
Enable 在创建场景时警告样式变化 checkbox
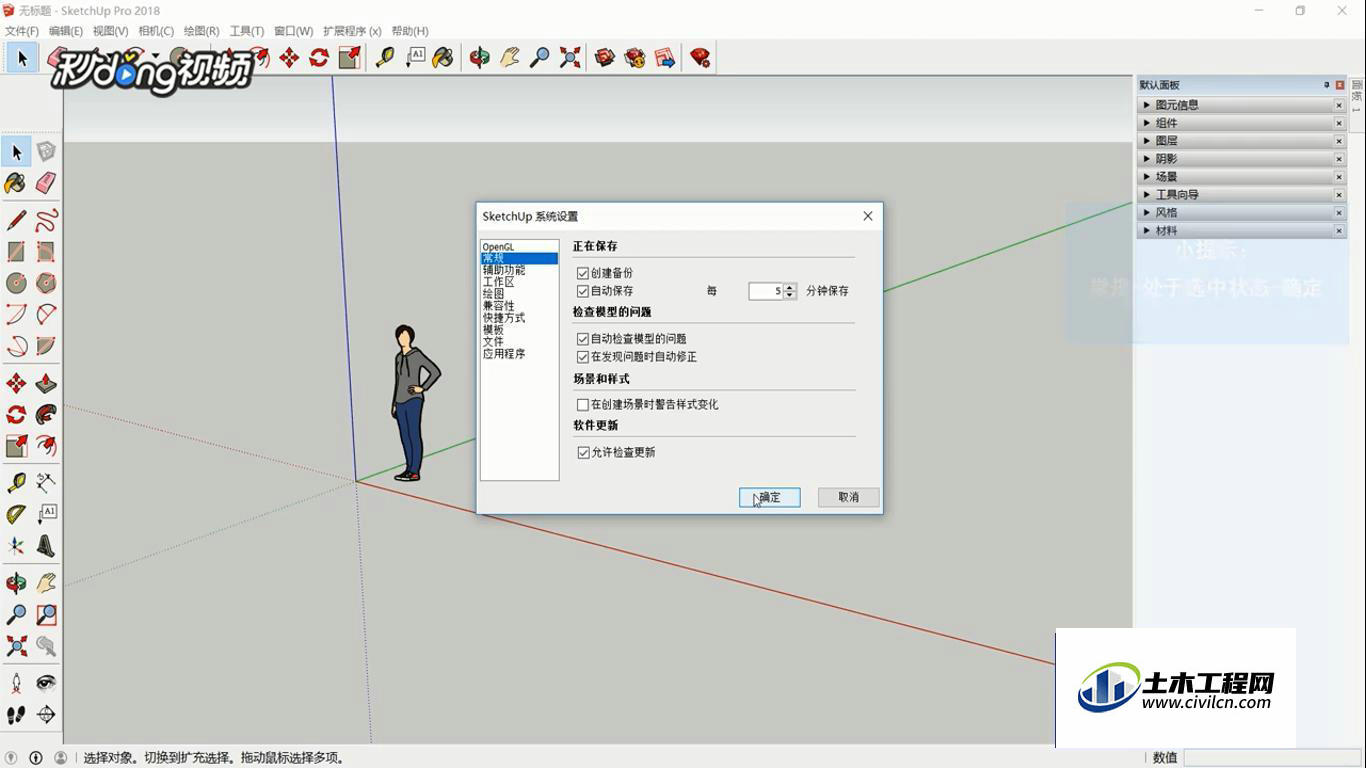click(583, 405)
